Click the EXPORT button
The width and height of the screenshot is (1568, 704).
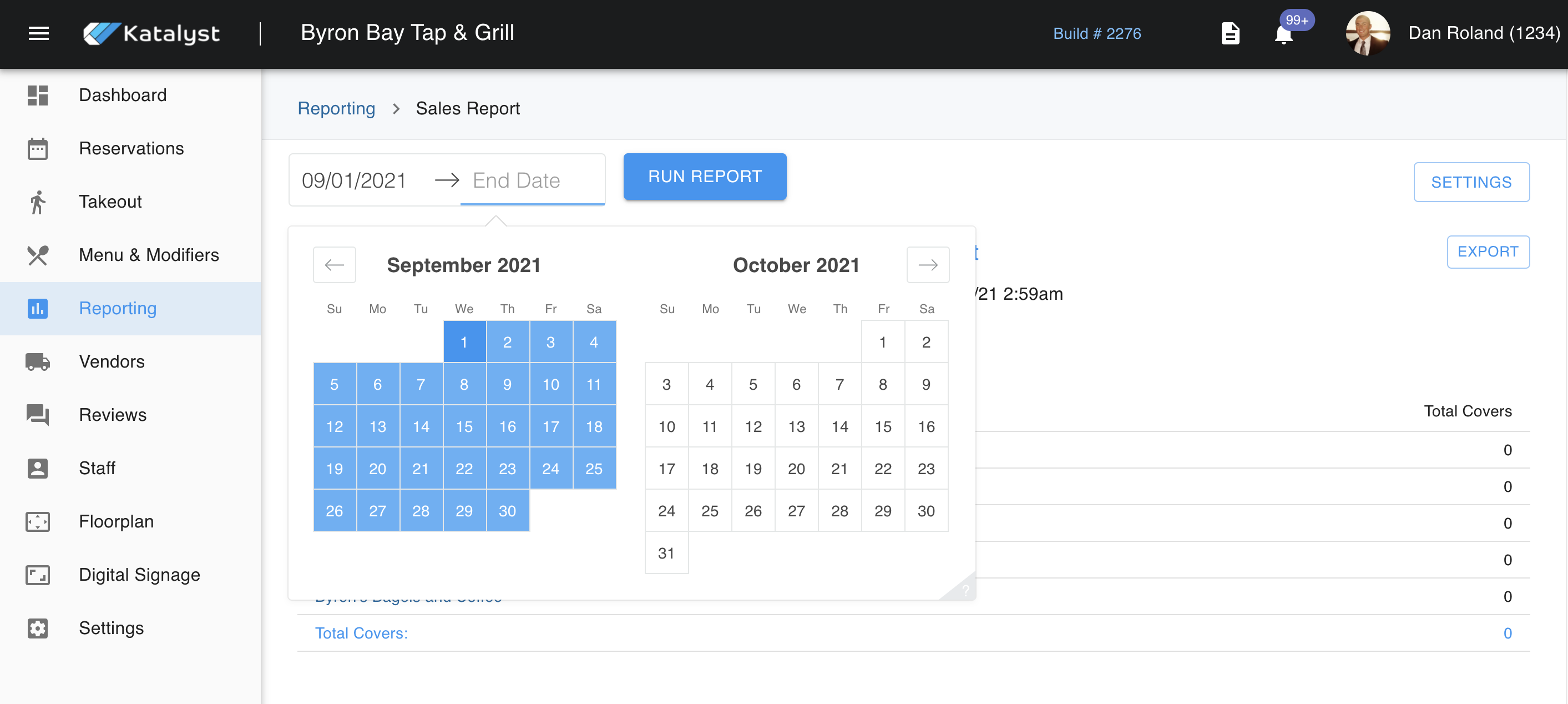coord(1487,252)
